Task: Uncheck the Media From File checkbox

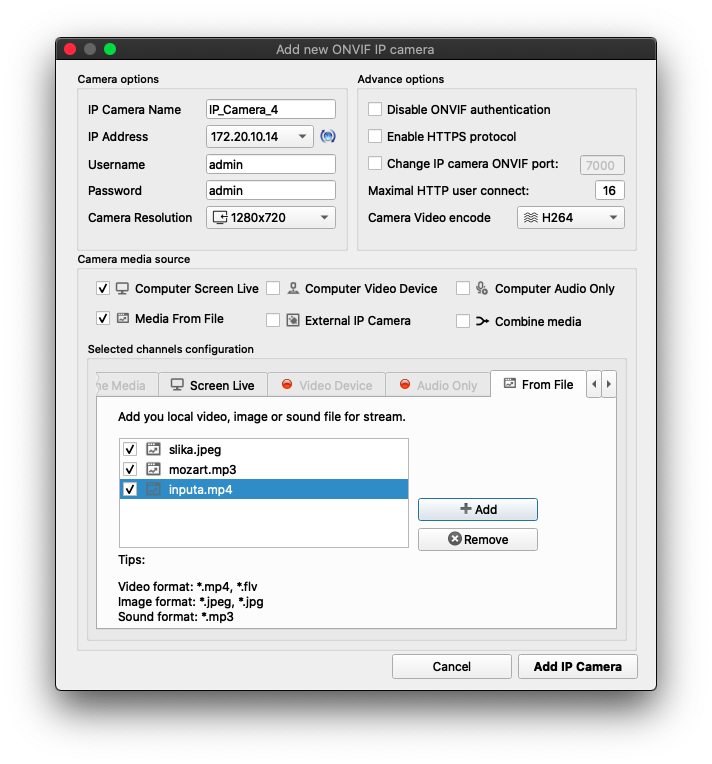Action: tap(103, 318)
